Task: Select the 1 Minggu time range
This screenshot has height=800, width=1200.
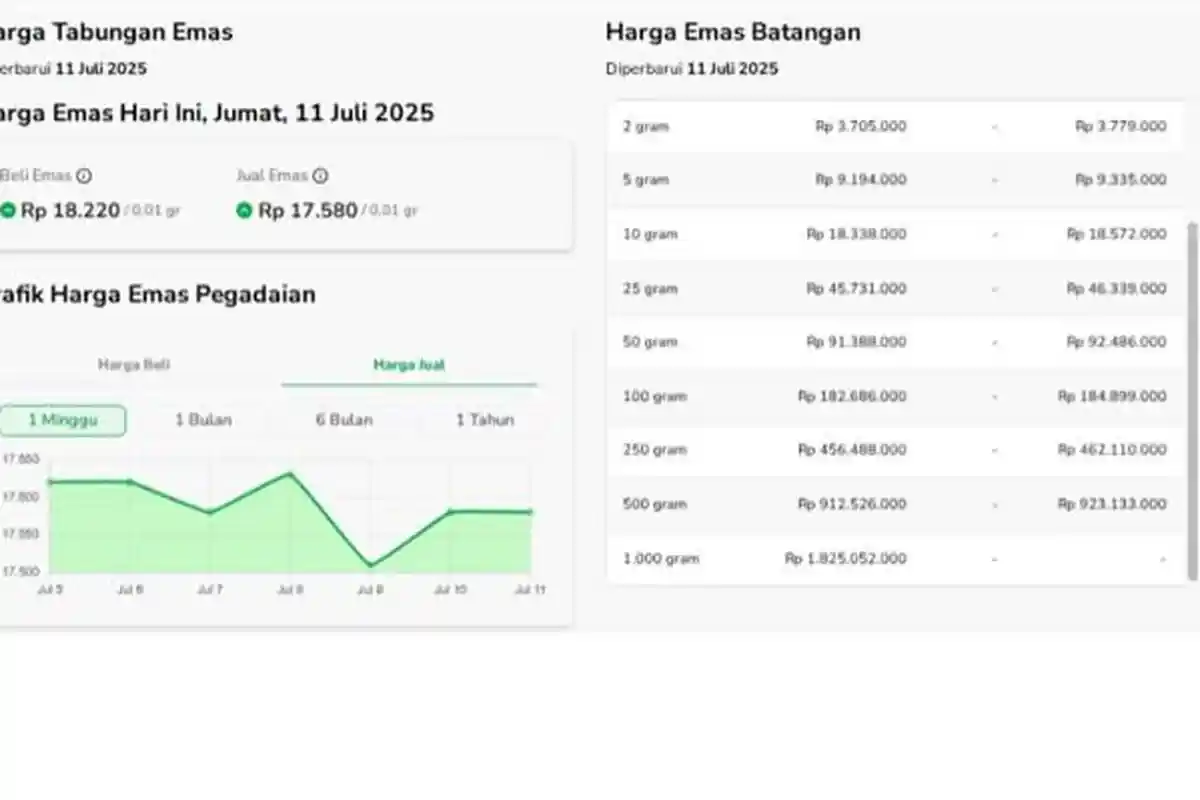Action: tap(64, 420)
